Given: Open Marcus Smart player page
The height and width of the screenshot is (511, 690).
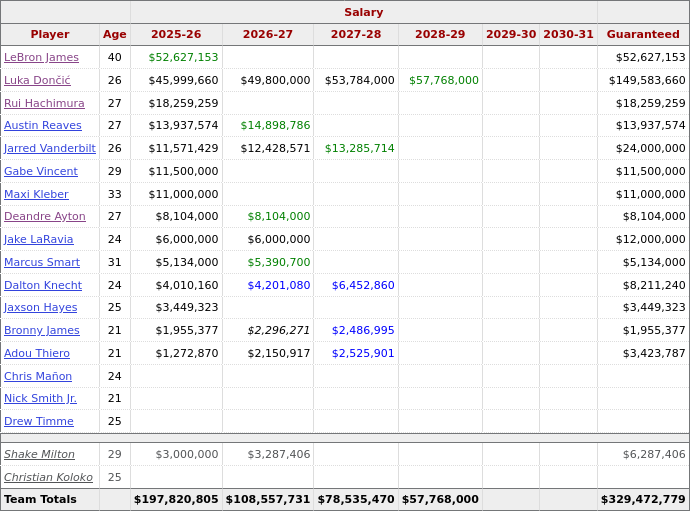Looking at the screenshot, I should [42, 262].
